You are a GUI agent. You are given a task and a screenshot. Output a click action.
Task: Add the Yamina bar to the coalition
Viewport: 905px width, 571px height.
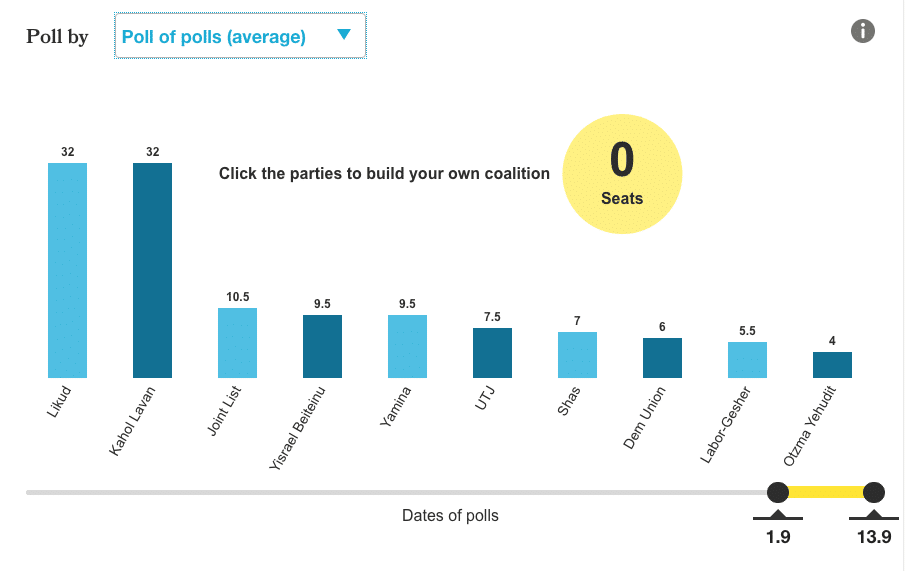pyautogui.click(x=408, y=347)
